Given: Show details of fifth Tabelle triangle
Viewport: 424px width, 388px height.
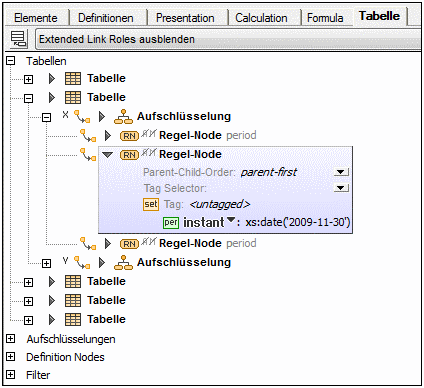Looking at the screenshot, I should [x=52, y=319].
